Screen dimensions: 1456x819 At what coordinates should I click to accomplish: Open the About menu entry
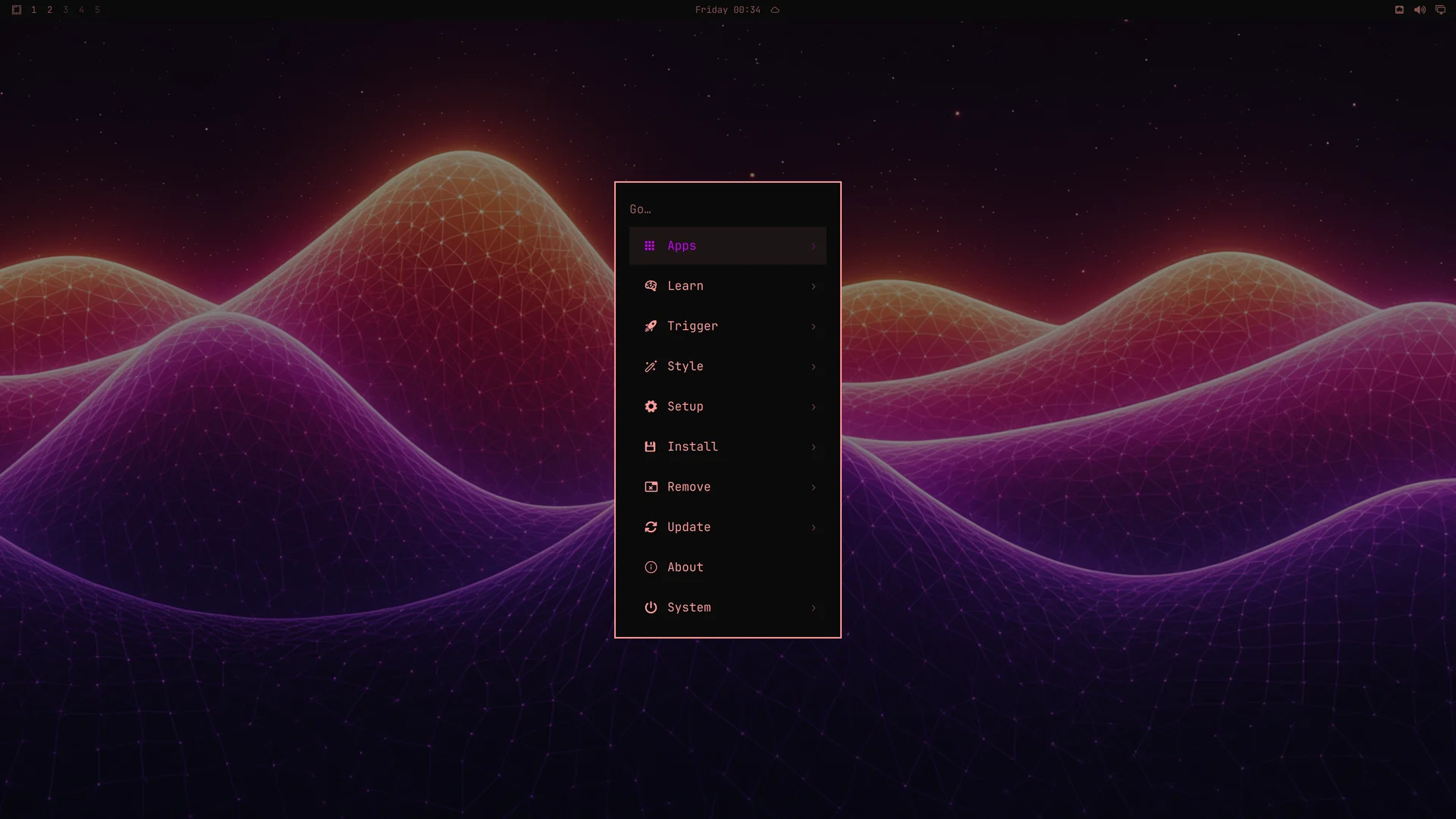coord(728,567)
